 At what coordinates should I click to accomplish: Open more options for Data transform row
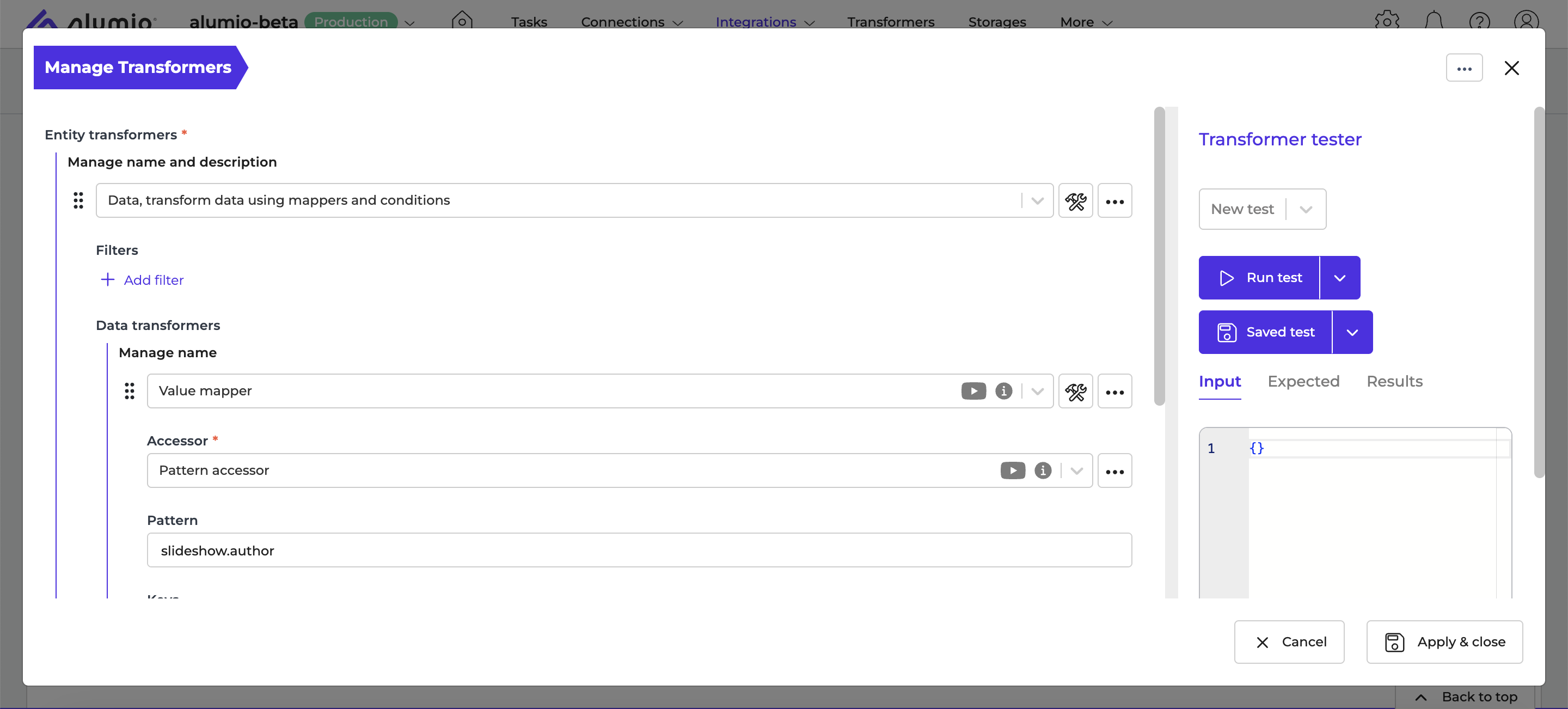point(1114,201)
